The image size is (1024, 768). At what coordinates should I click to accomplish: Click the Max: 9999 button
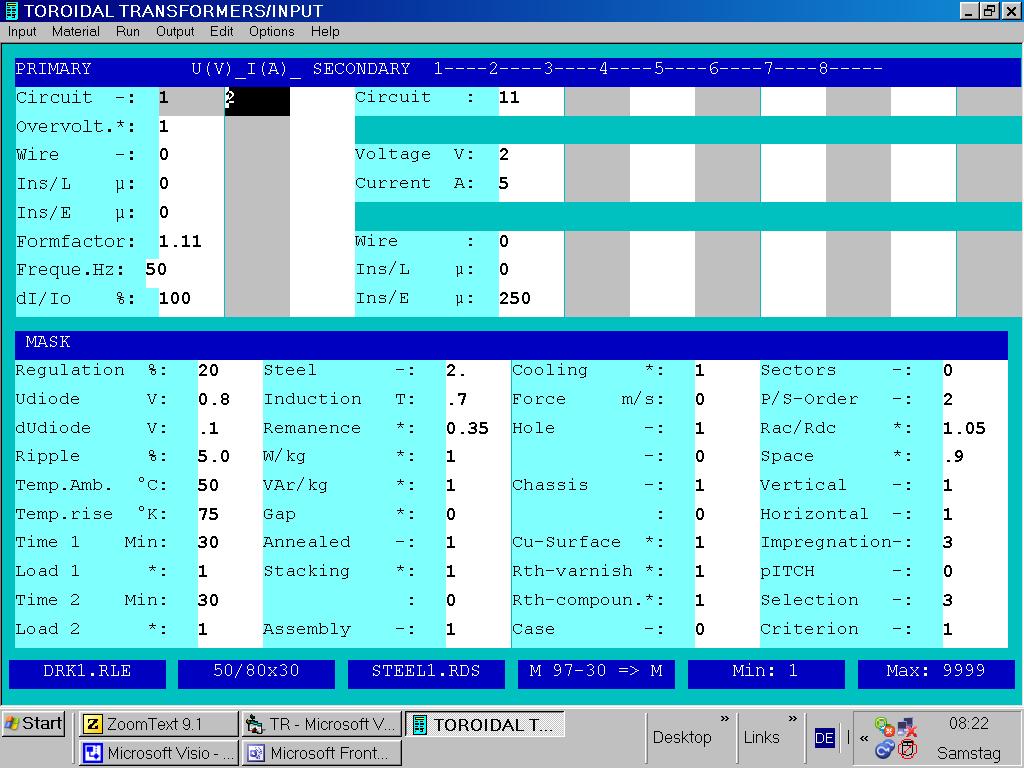coord(936,673)
